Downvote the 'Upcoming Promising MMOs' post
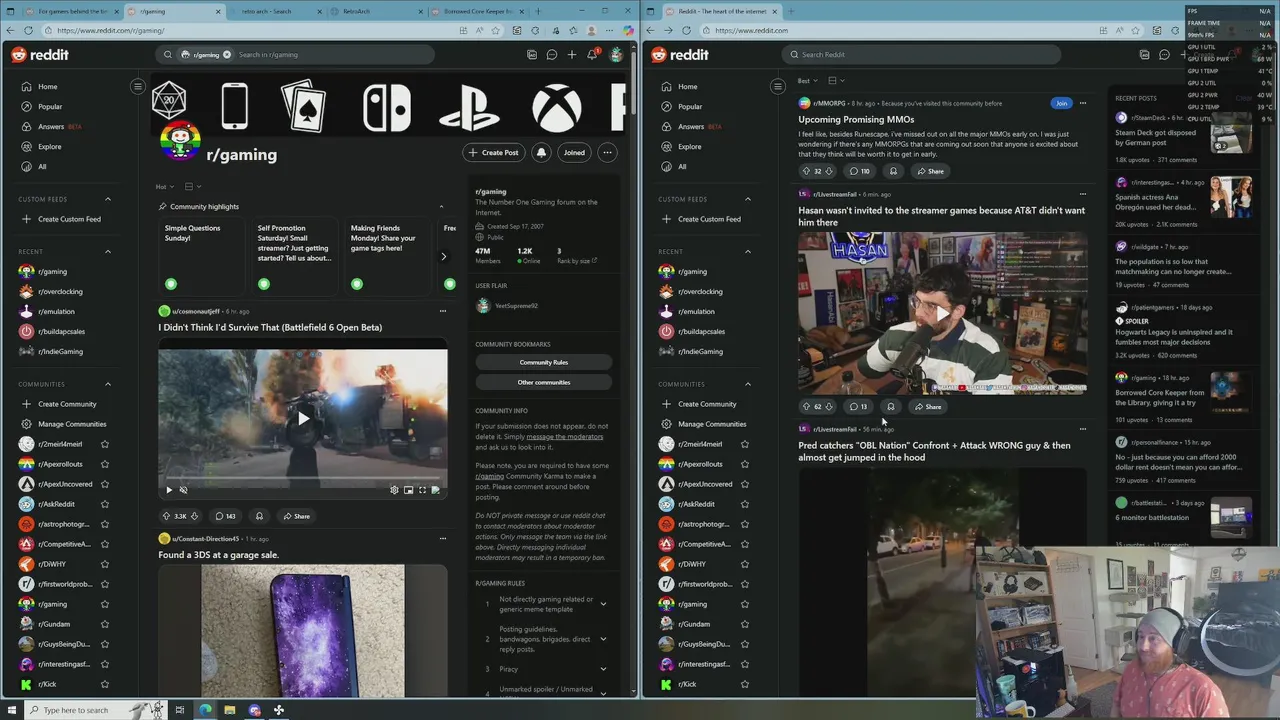 pyautogui.click(x=829, y=171)
